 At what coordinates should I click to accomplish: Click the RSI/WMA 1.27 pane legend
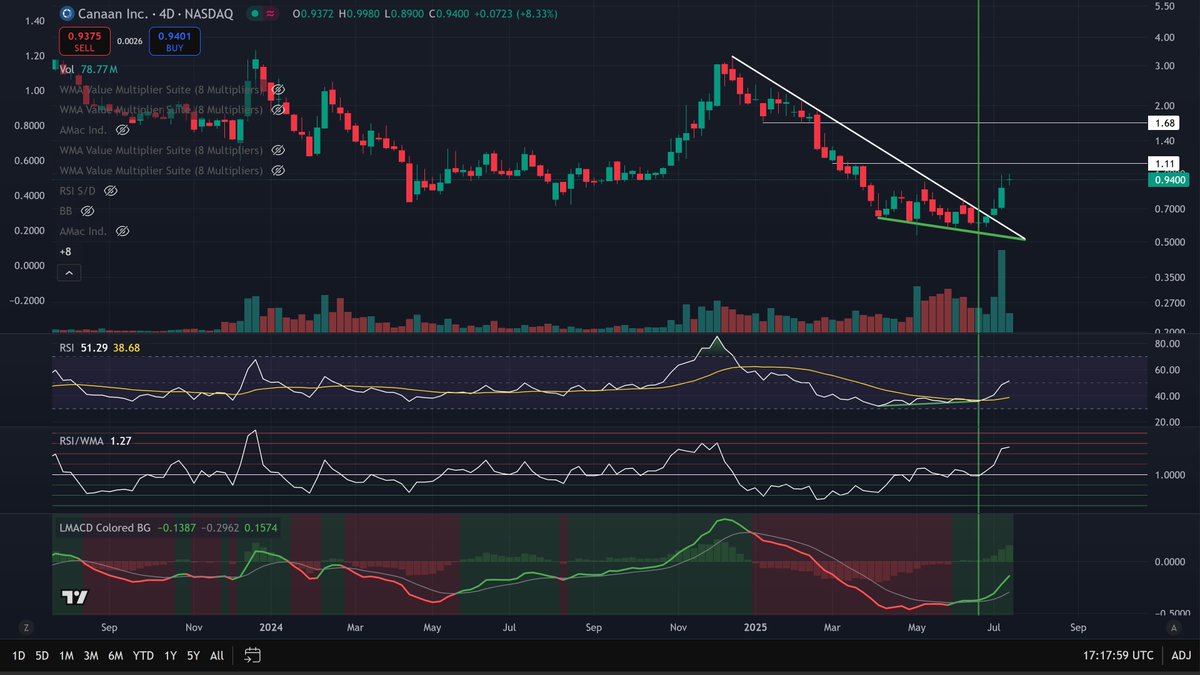(x=95, y=439)
